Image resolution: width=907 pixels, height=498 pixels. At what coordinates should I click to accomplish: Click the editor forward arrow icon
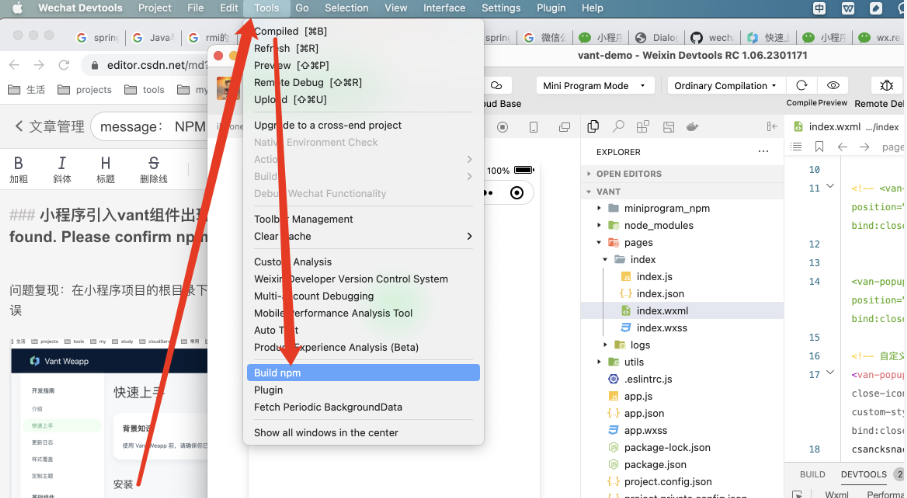tap(865, 147)
